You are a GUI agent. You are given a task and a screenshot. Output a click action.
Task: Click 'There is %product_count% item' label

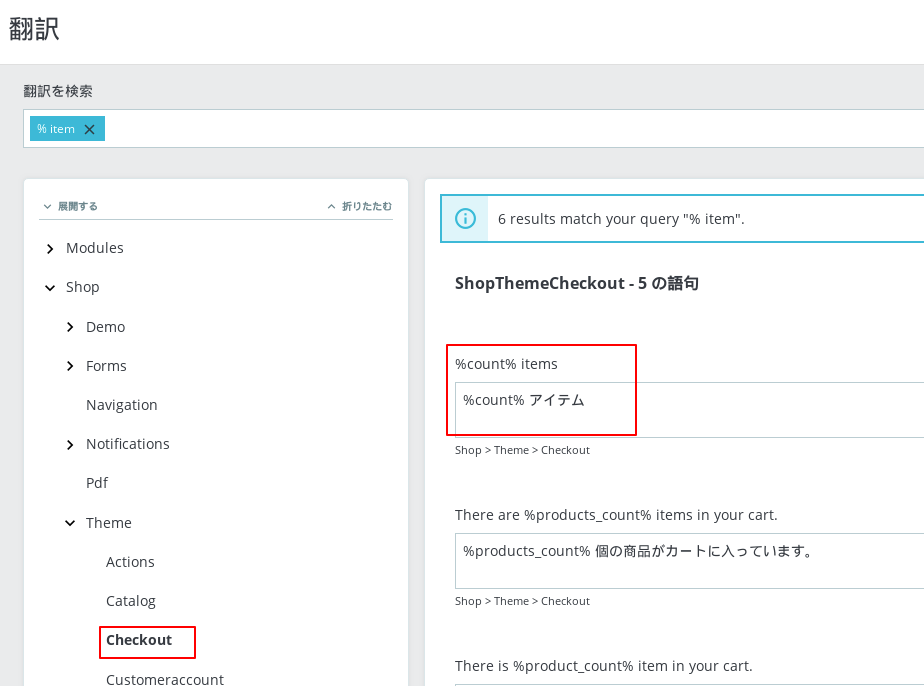pyautogui.click(x=604, y=666)
